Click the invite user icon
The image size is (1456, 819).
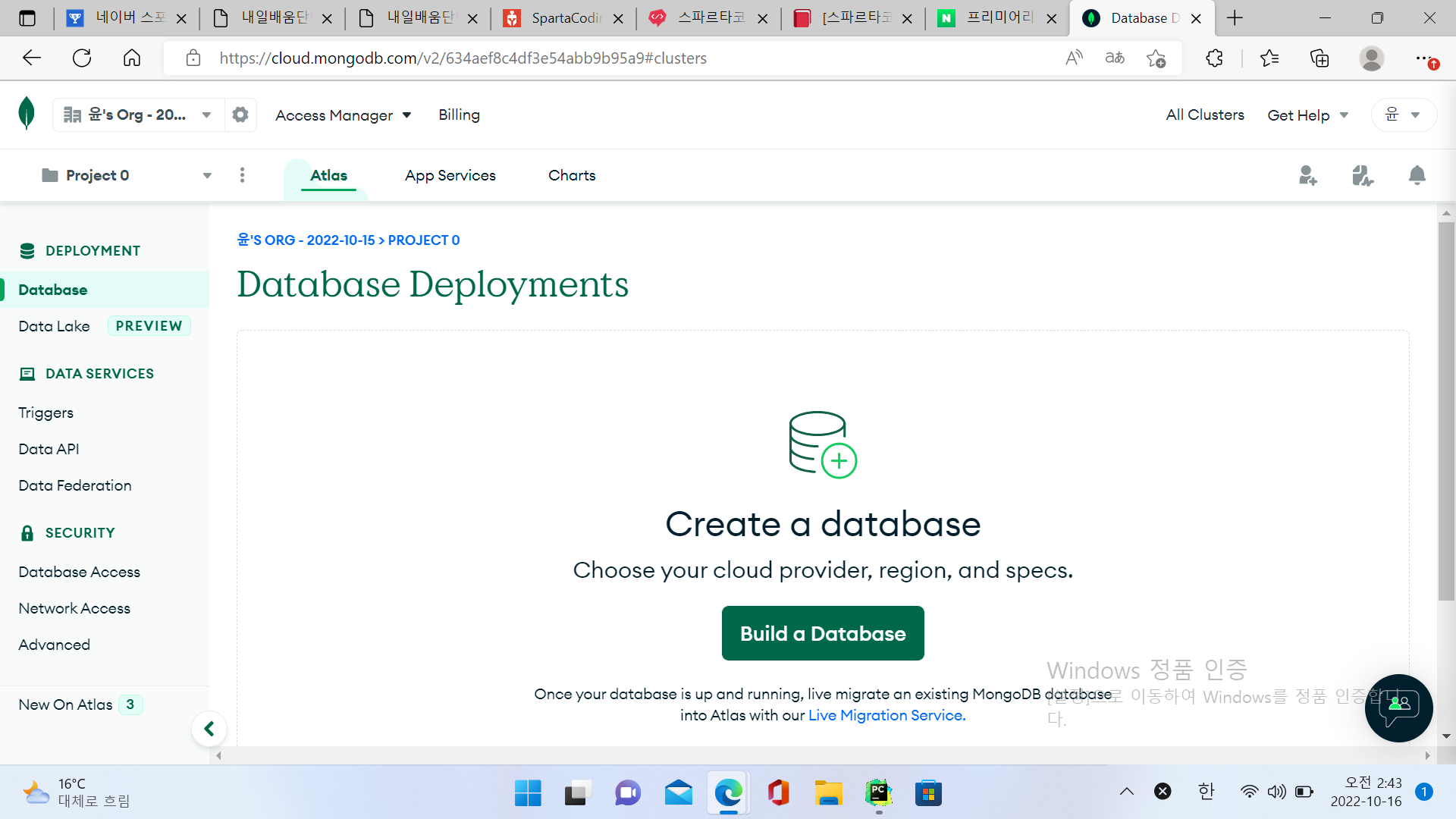(1308, 175)
